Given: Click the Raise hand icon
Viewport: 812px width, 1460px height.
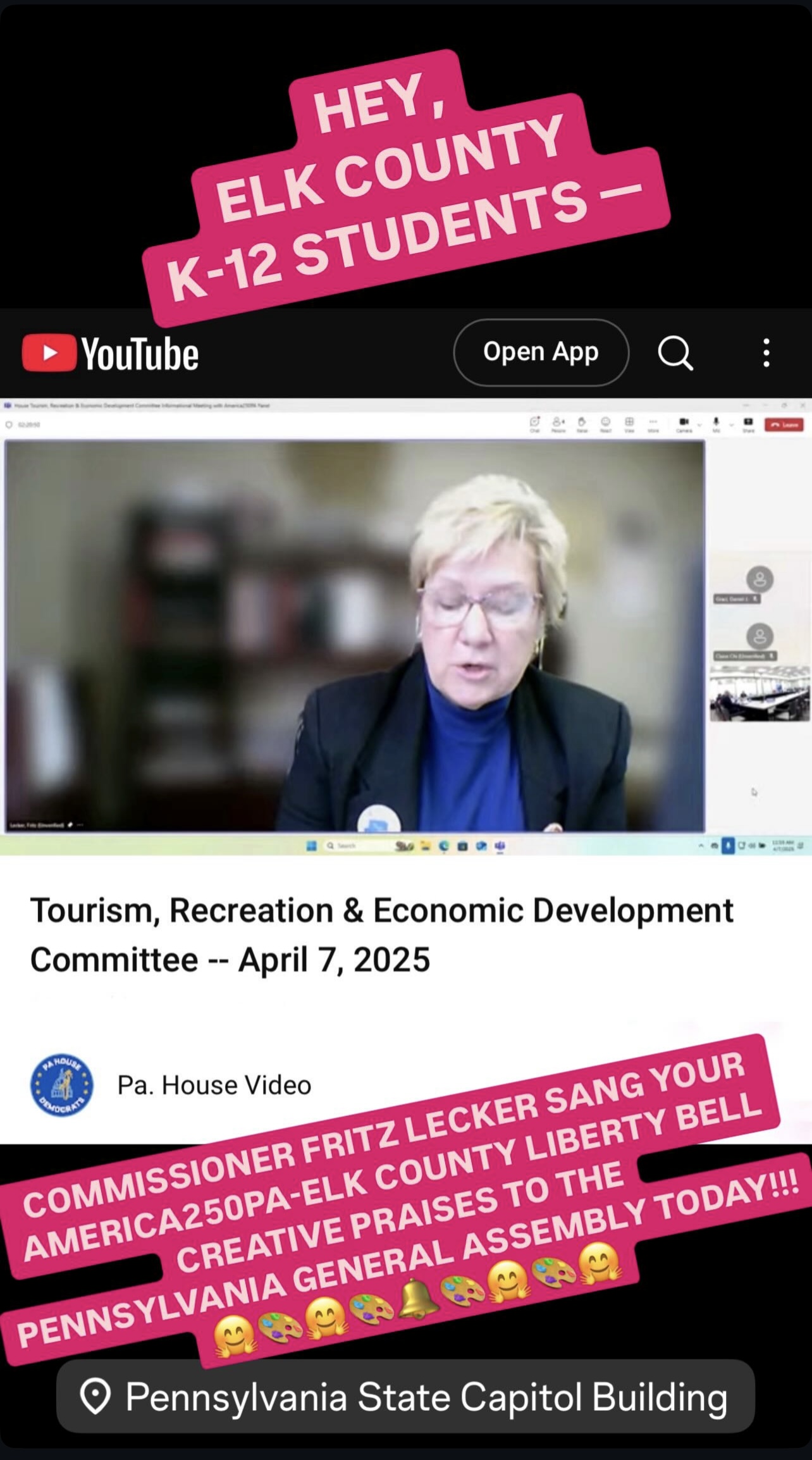Looking at the screenshot, I should click(582, 424).
